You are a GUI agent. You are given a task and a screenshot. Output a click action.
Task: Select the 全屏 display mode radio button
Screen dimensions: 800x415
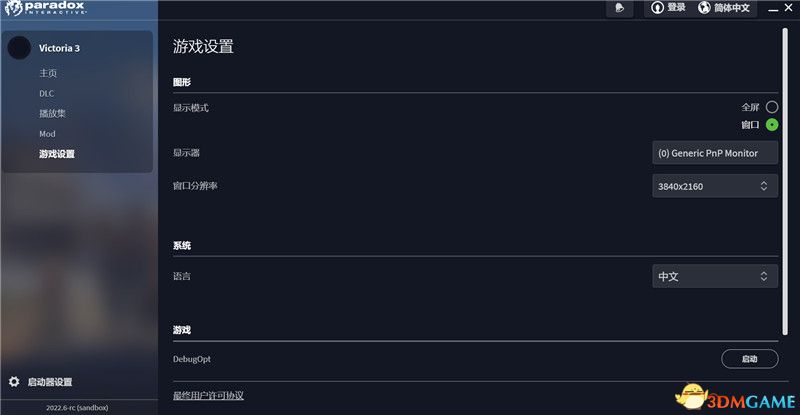(x=772, y=106)
